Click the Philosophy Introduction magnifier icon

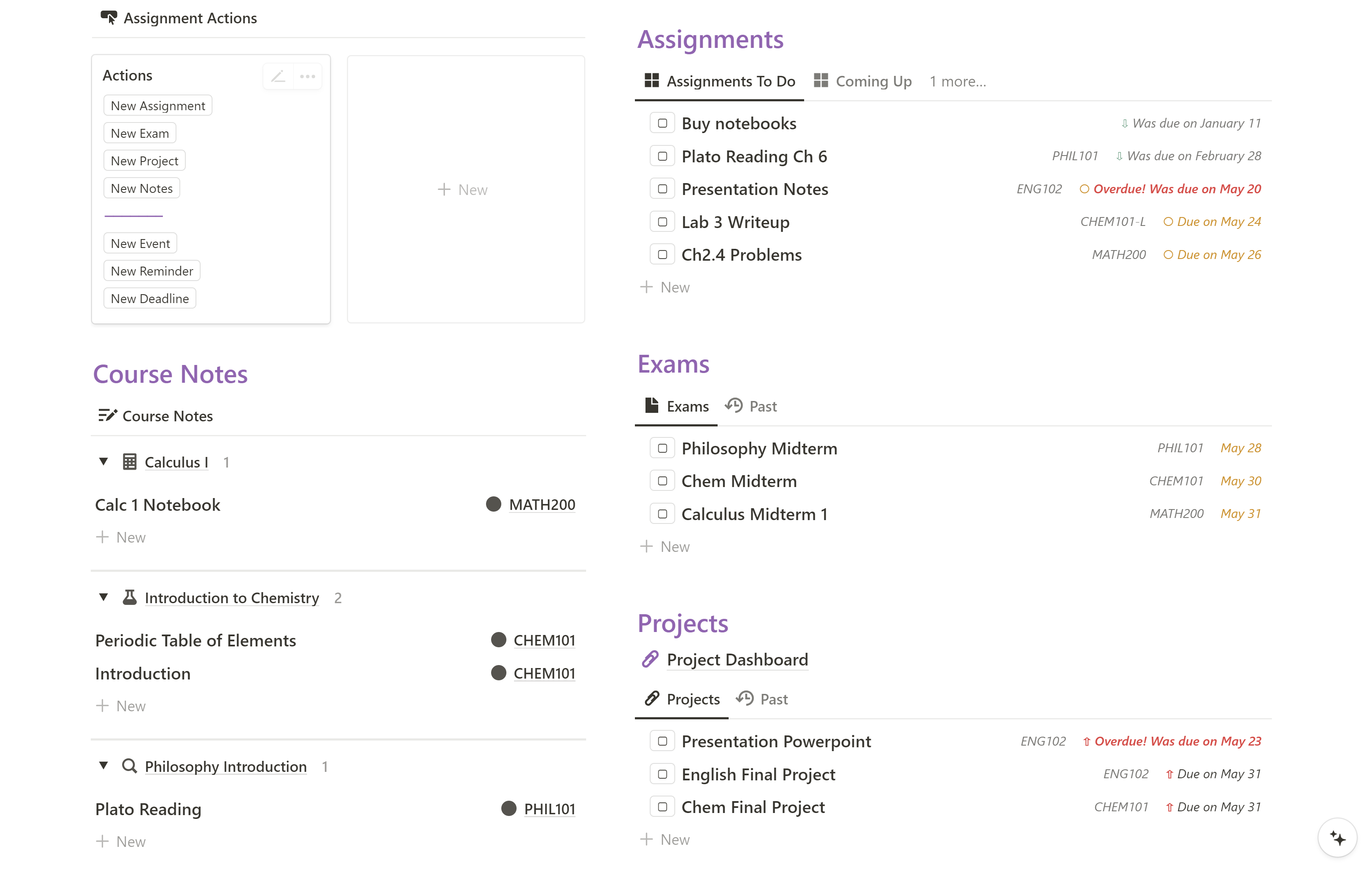[129, 766]
